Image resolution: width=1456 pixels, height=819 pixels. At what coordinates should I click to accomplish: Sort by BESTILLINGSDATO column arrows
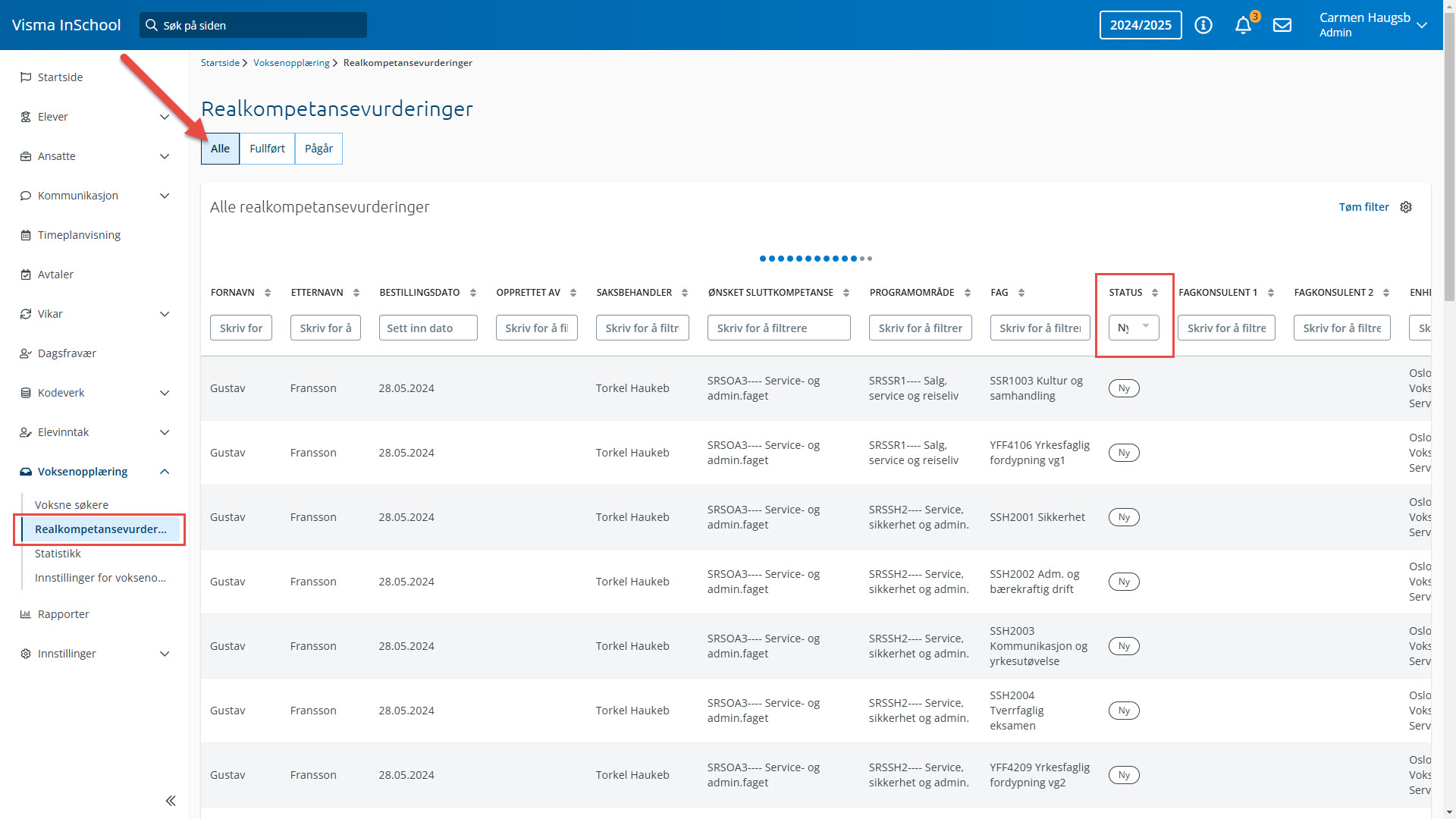point(473,293)
